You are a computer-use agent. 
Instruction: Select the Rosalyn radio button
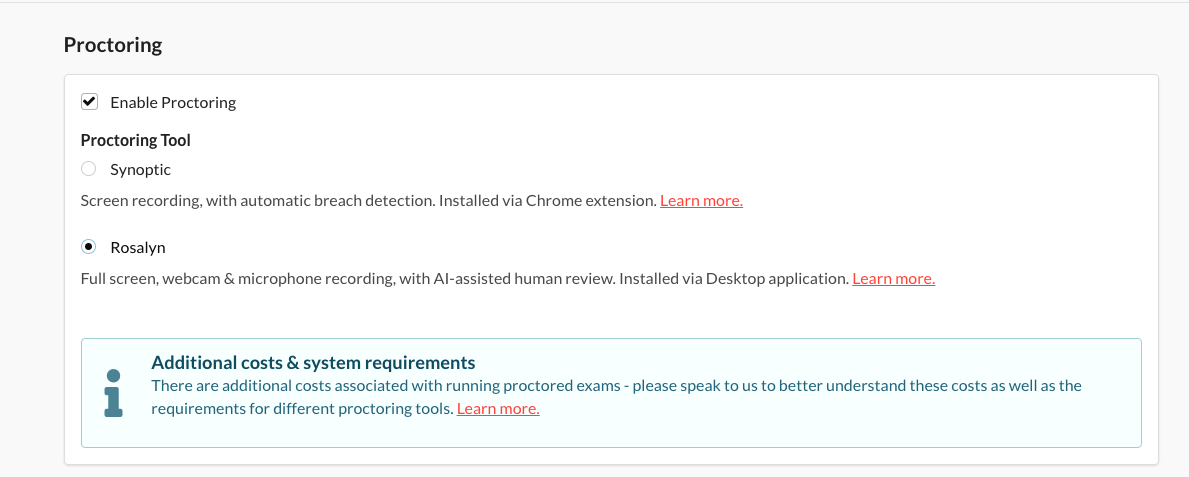pyautogui.click(x=89, y=247)
